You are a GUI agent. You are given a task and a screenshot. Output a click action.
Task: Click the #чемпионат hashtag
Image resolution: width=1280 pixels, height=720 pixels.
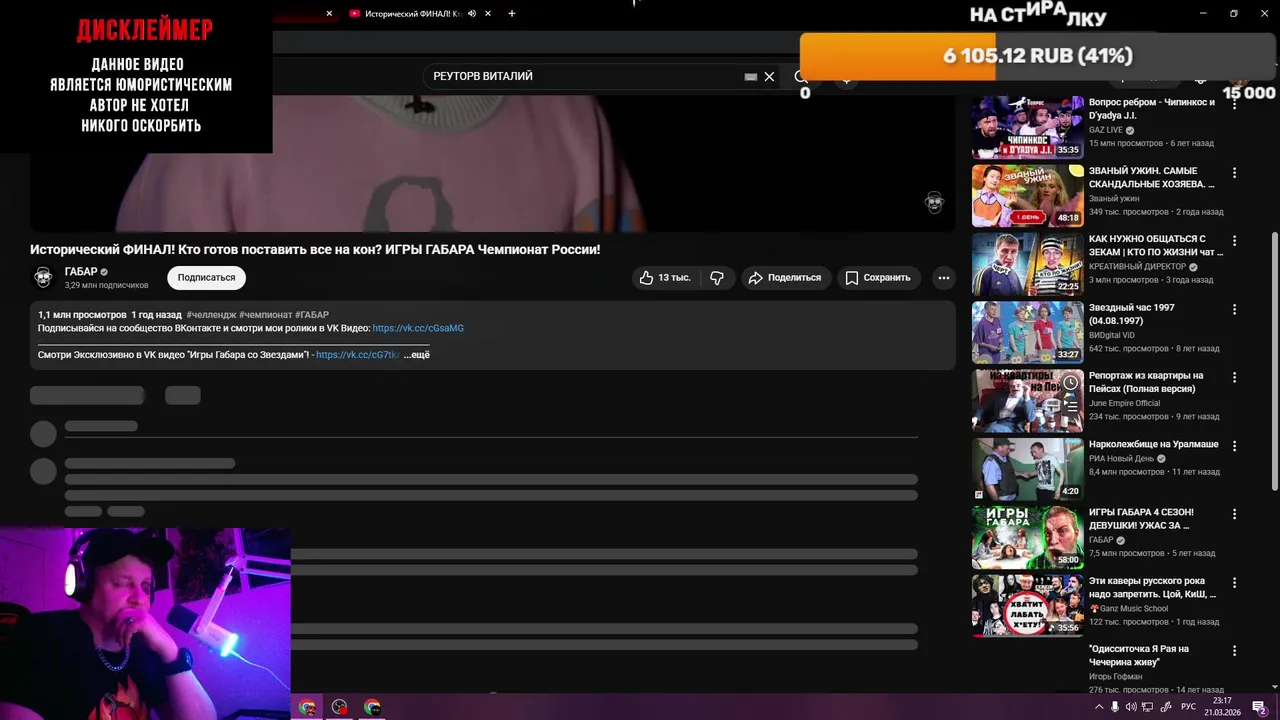[x=265, y=315]
